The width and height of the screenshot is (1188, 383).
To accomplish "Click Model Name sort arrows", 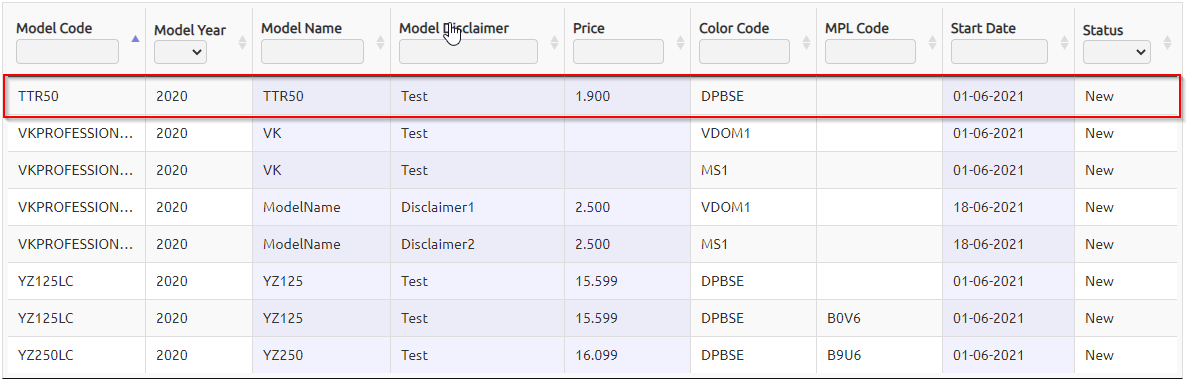I will (380, 42).
